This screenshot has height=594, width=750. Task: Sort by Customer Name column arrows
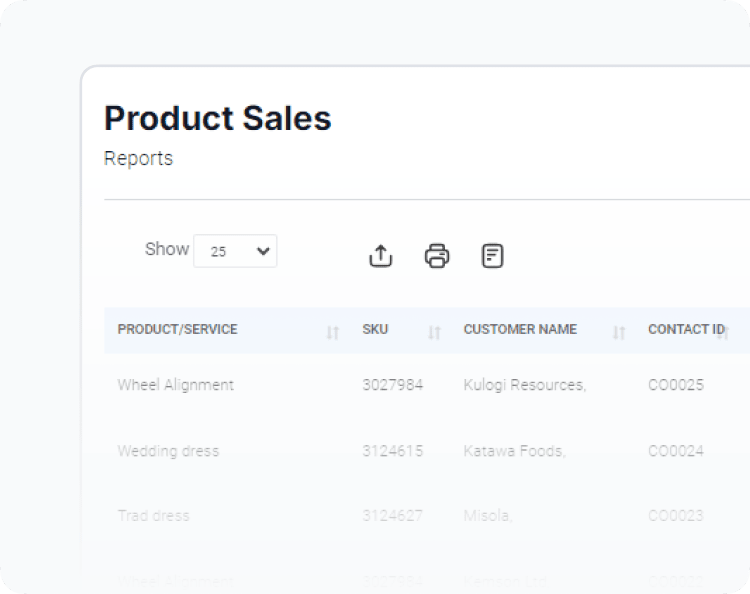pyautogui.click(x=619, y=332)
